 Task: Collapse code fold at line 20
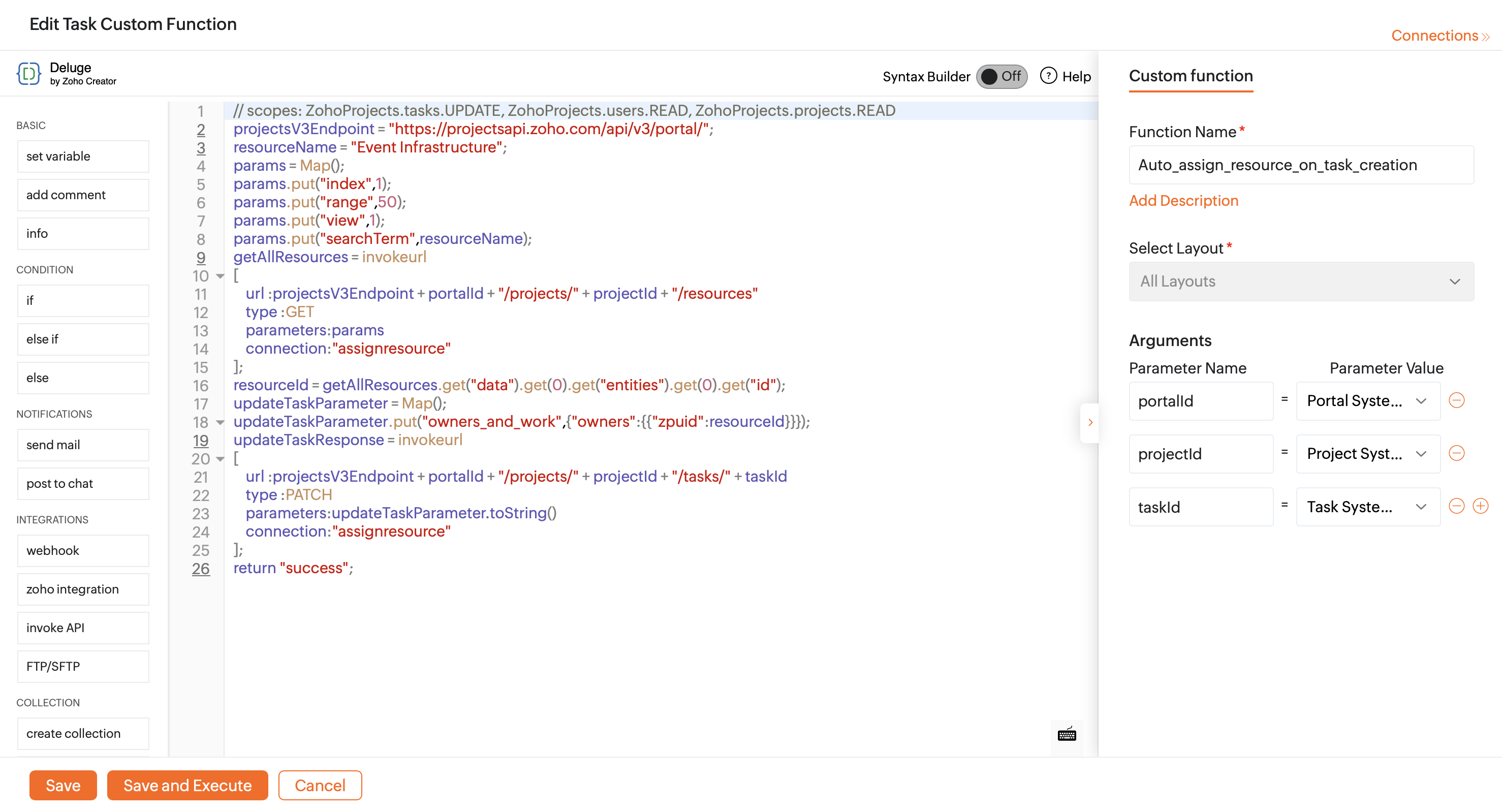point(221,459)
